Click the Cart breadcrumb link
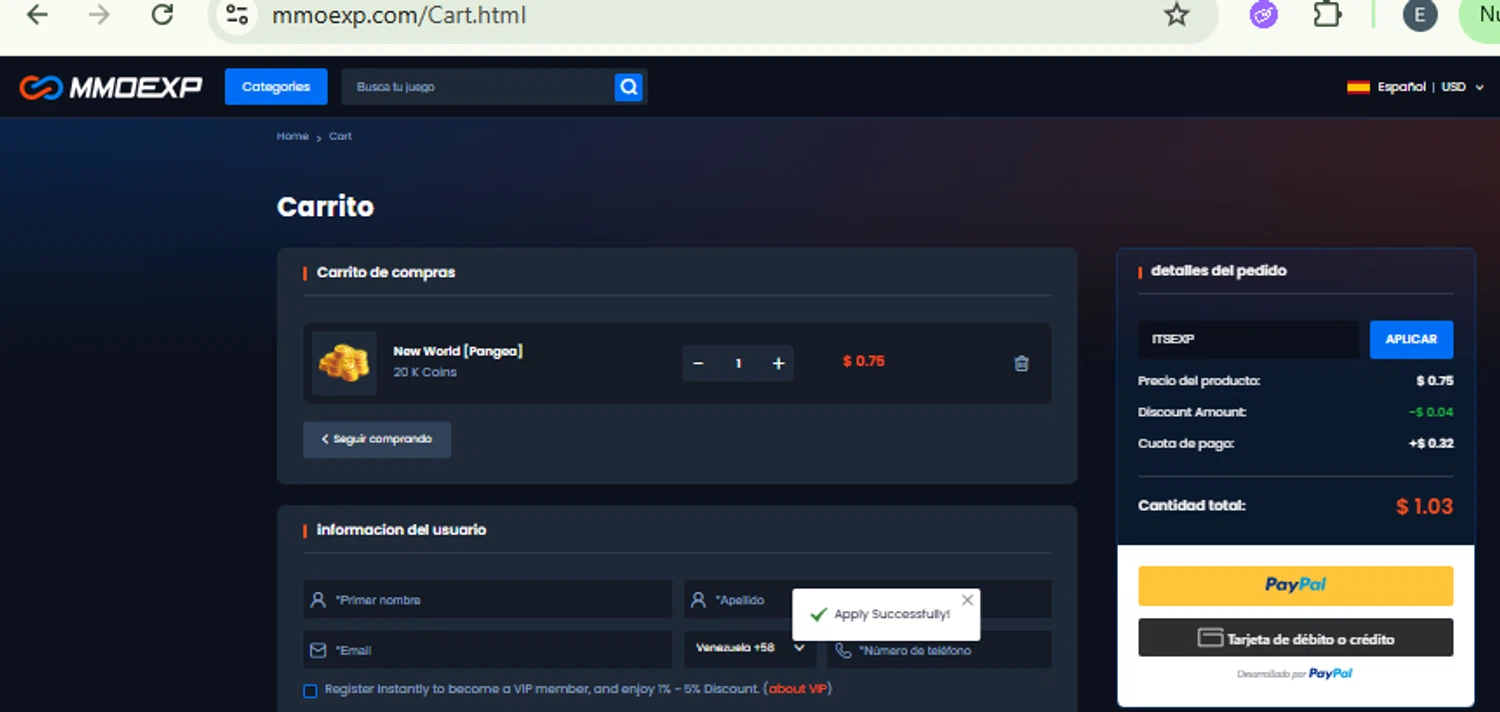The image size is (1500, 712). 340,136
